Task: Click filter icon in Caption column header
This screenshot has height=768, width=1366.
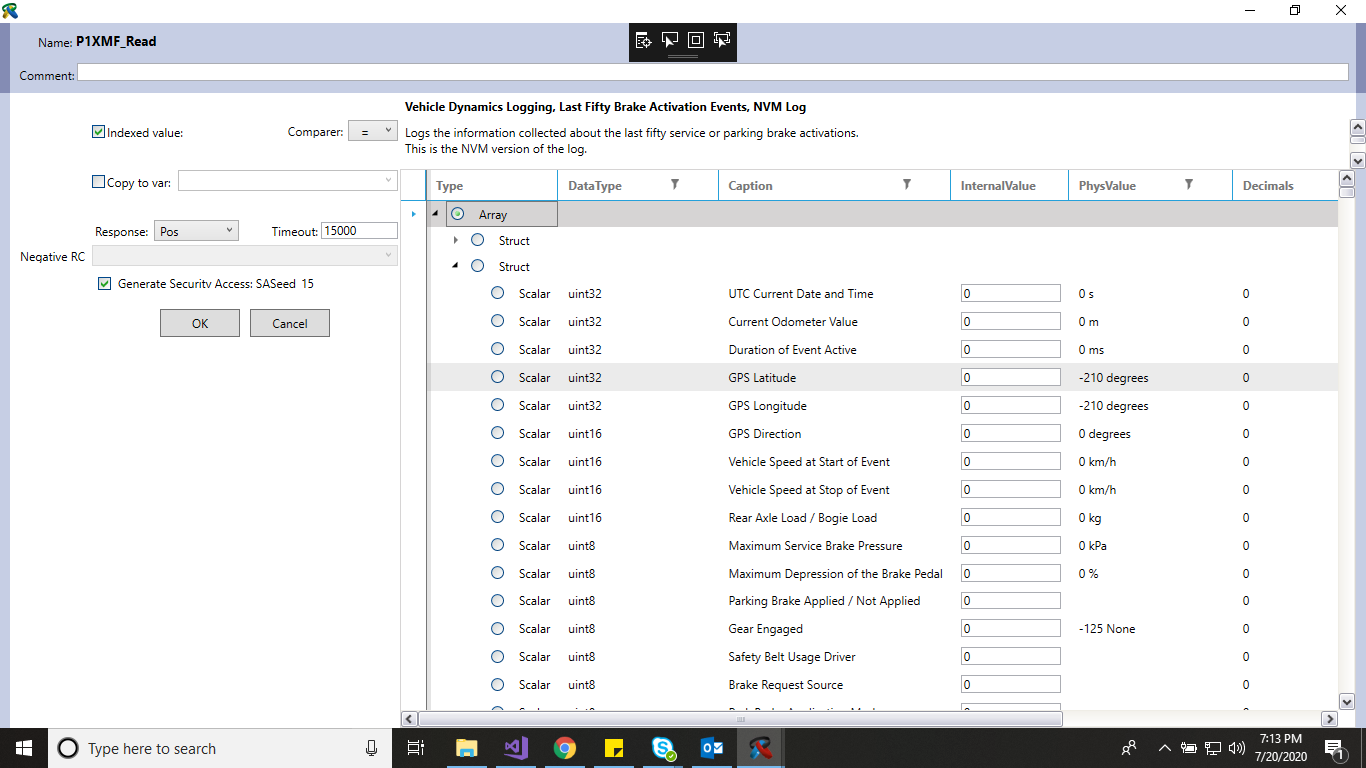Action: coord(907,185)
